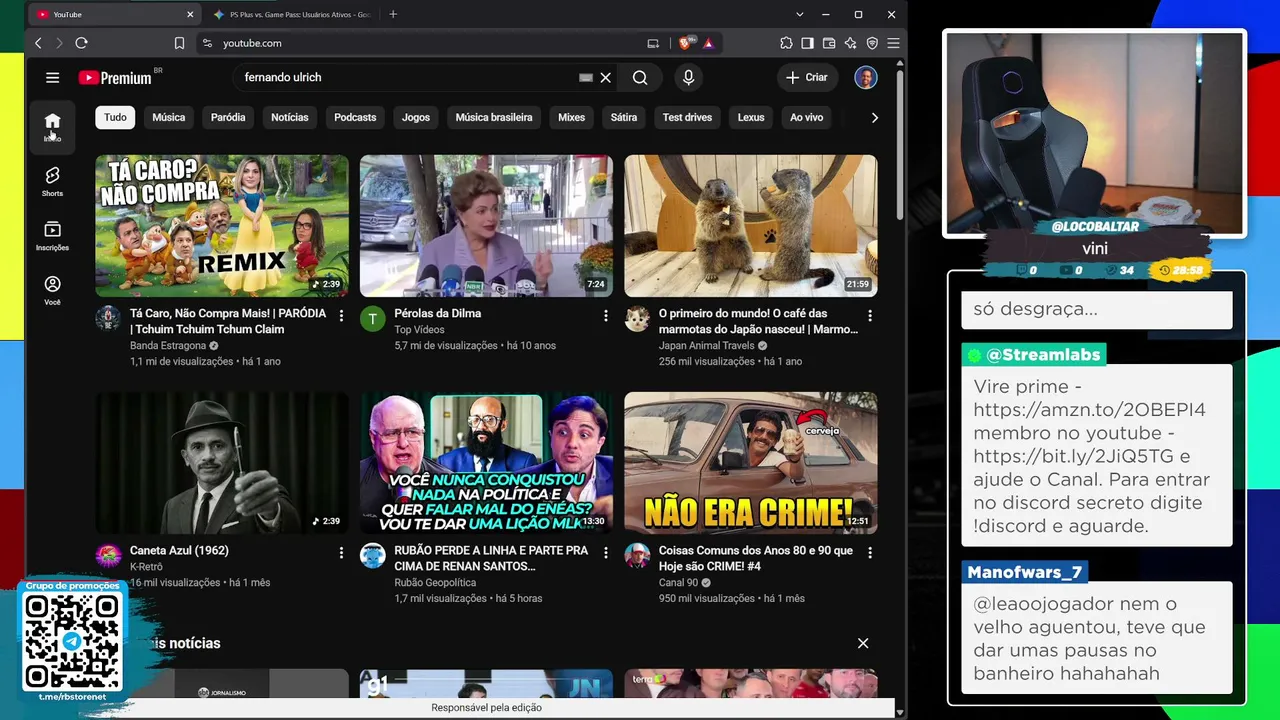Image resolution: width=1280 pixels, height=720 pixels.
Task: Switch to the PS Plus vs. Game Pass tab
Action: point(291,14)
